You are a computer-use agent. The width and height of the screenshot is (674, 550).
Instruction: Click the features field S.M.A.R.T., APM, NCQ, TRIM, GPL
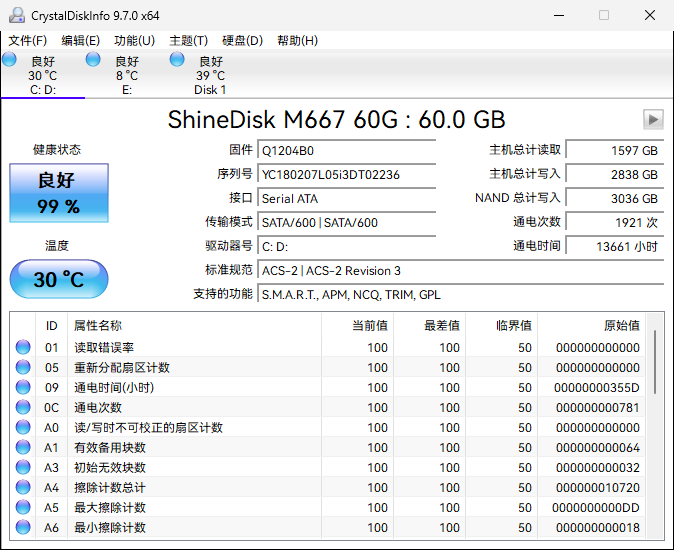tap(461, 295)
